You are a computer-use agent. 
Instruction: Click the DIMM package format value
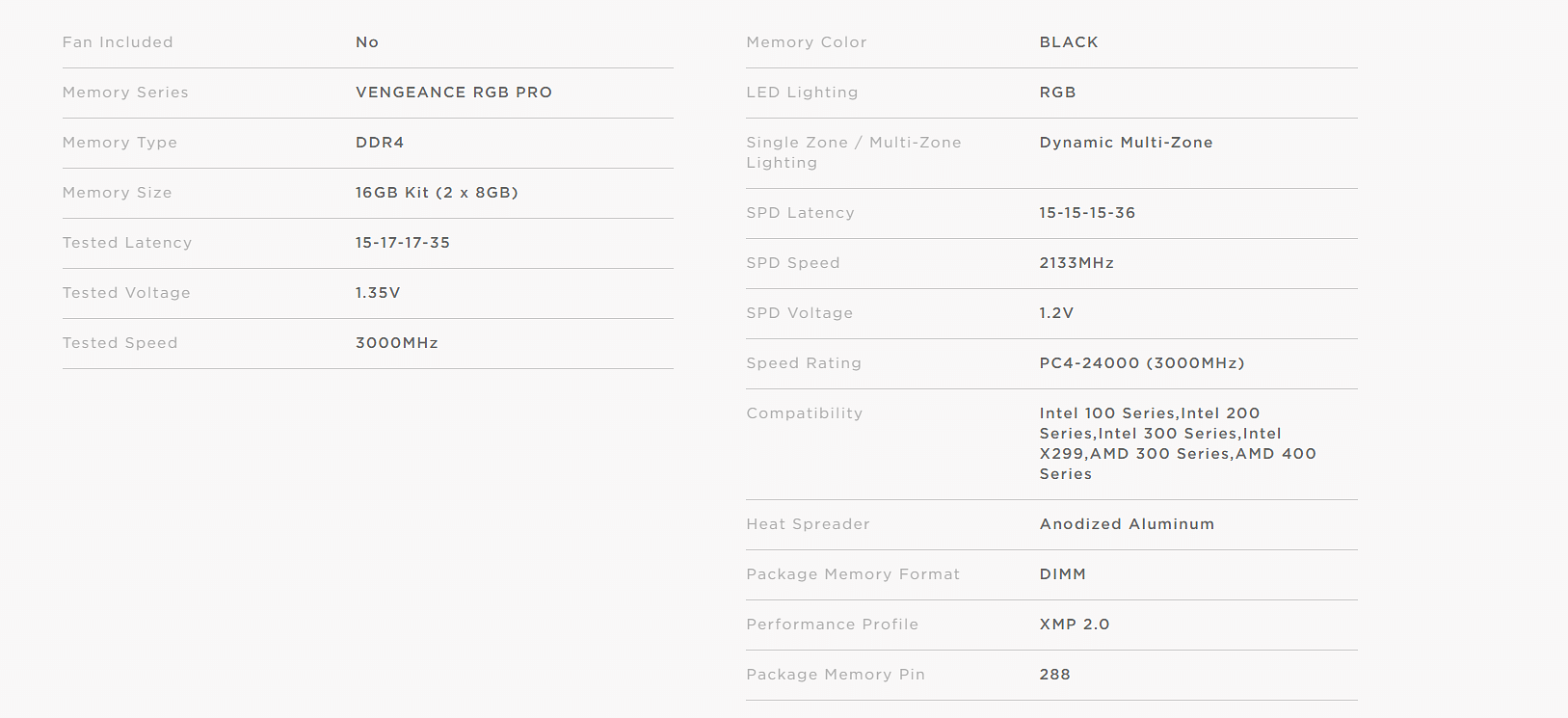tap(1062, 574)
